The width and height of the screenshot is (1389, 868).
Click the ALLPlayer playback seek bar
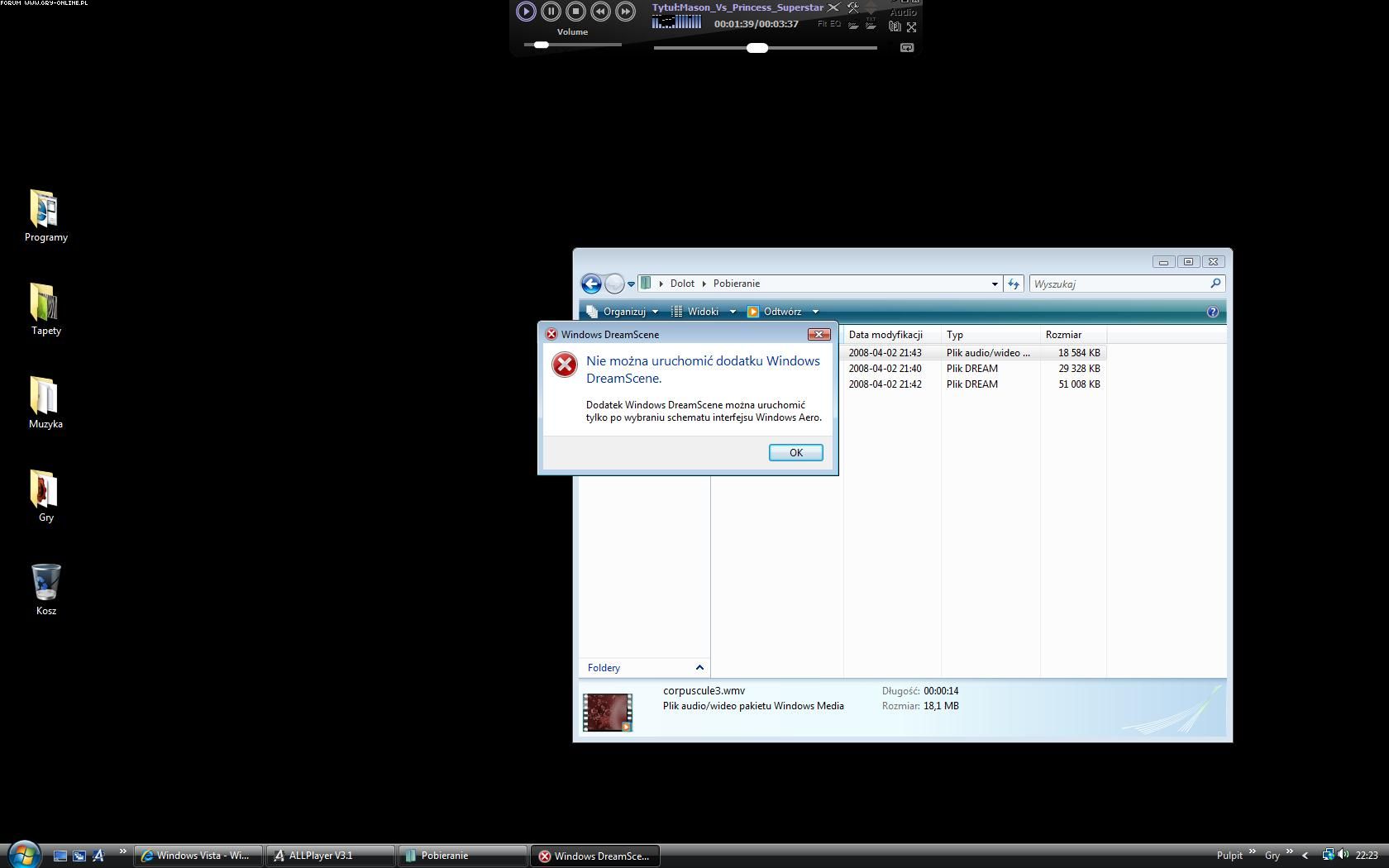tap(766, 48)
